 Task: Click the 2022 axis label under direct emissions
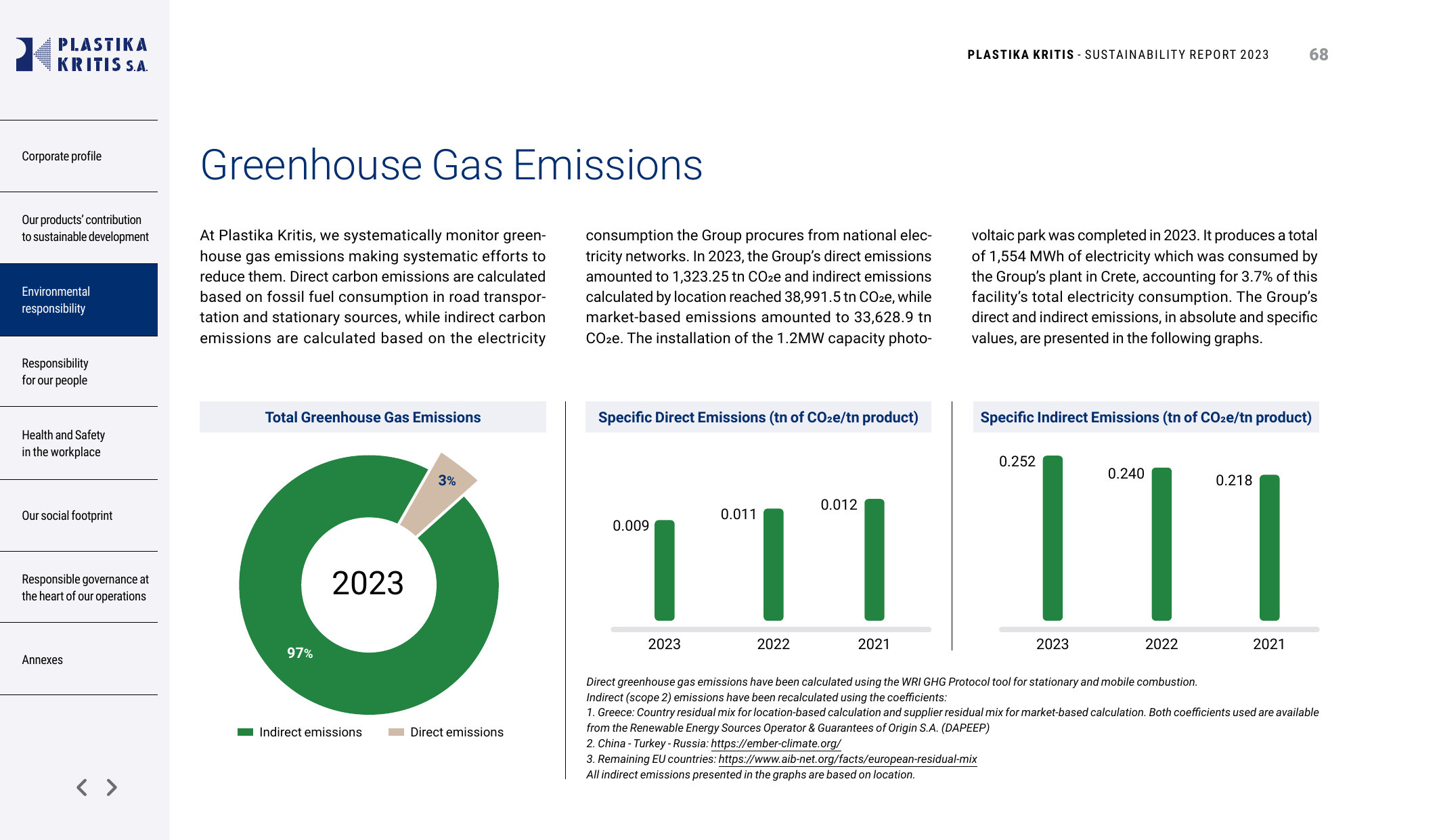coord(773,644)
